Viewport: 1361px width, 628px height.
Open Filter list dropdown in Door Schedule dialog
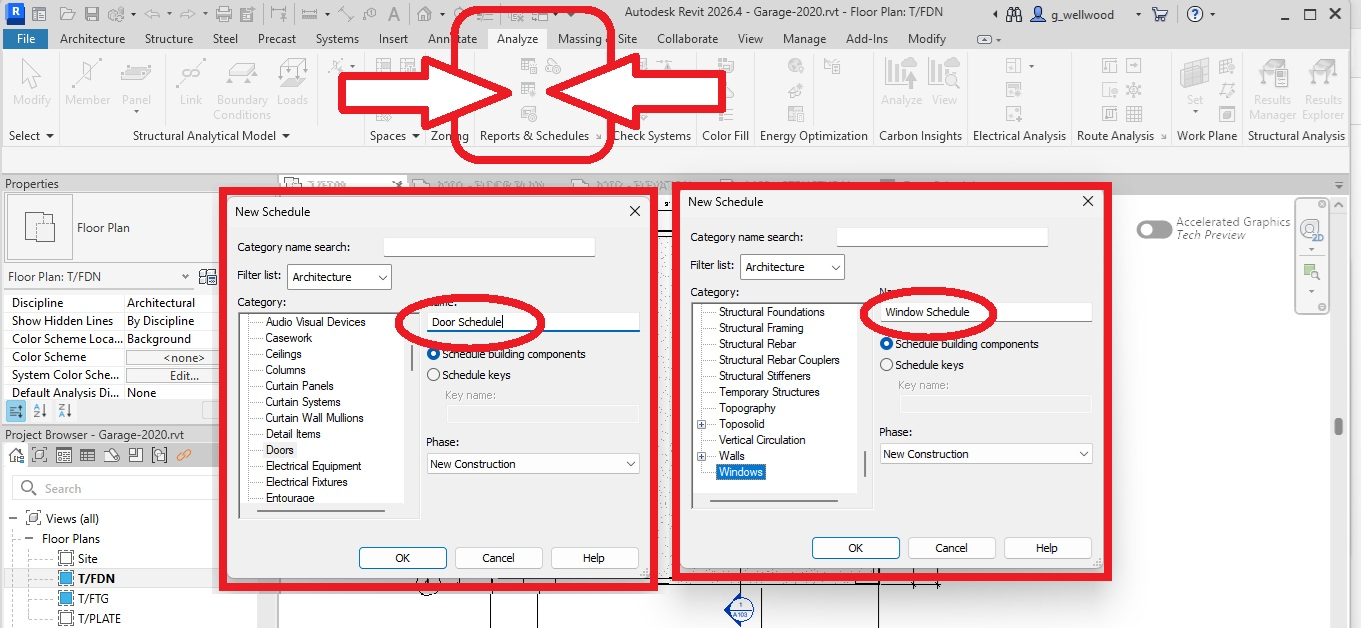click(339, 277)
